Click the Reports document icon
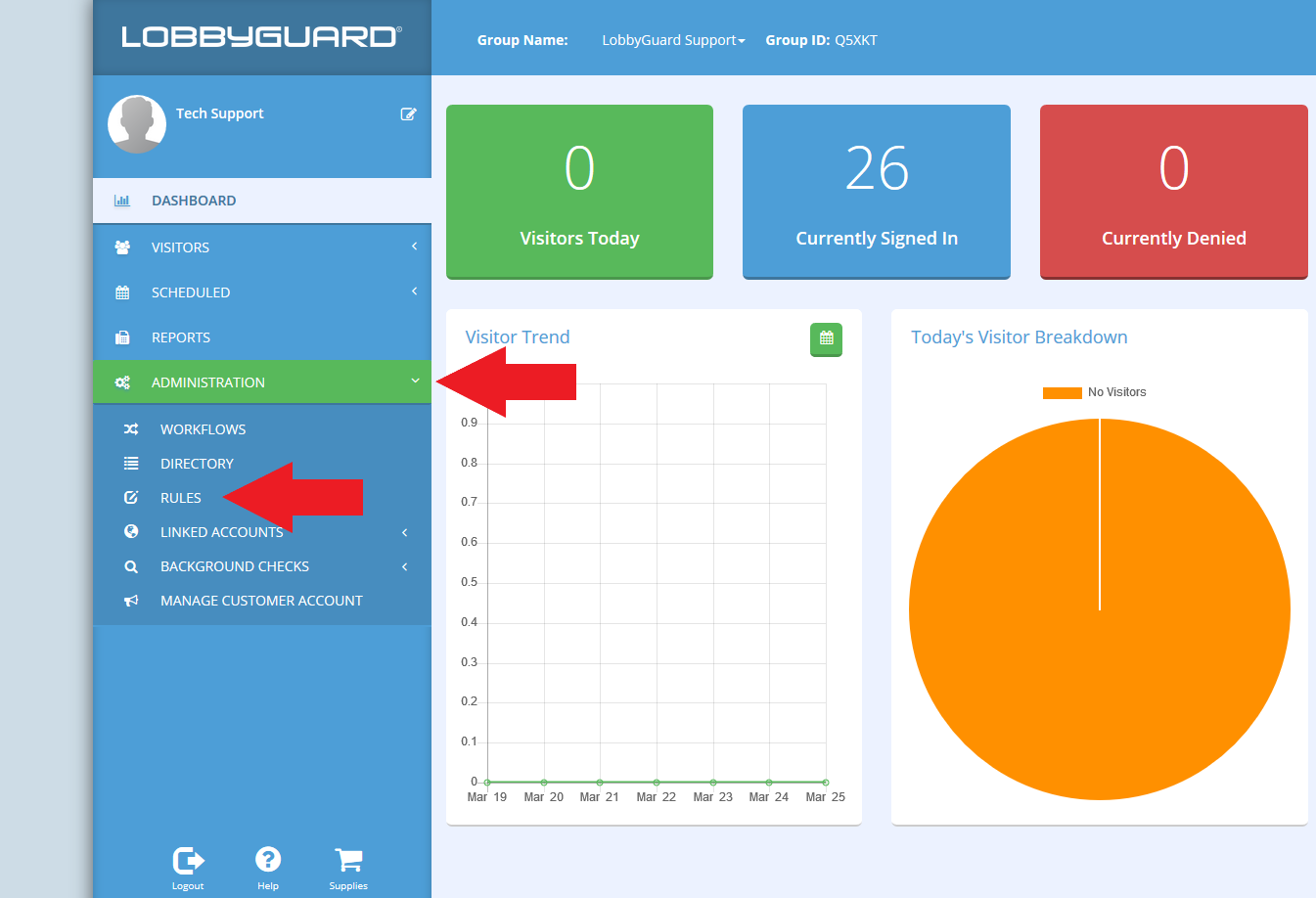The image size is (1316, 898). click(122, 337)
